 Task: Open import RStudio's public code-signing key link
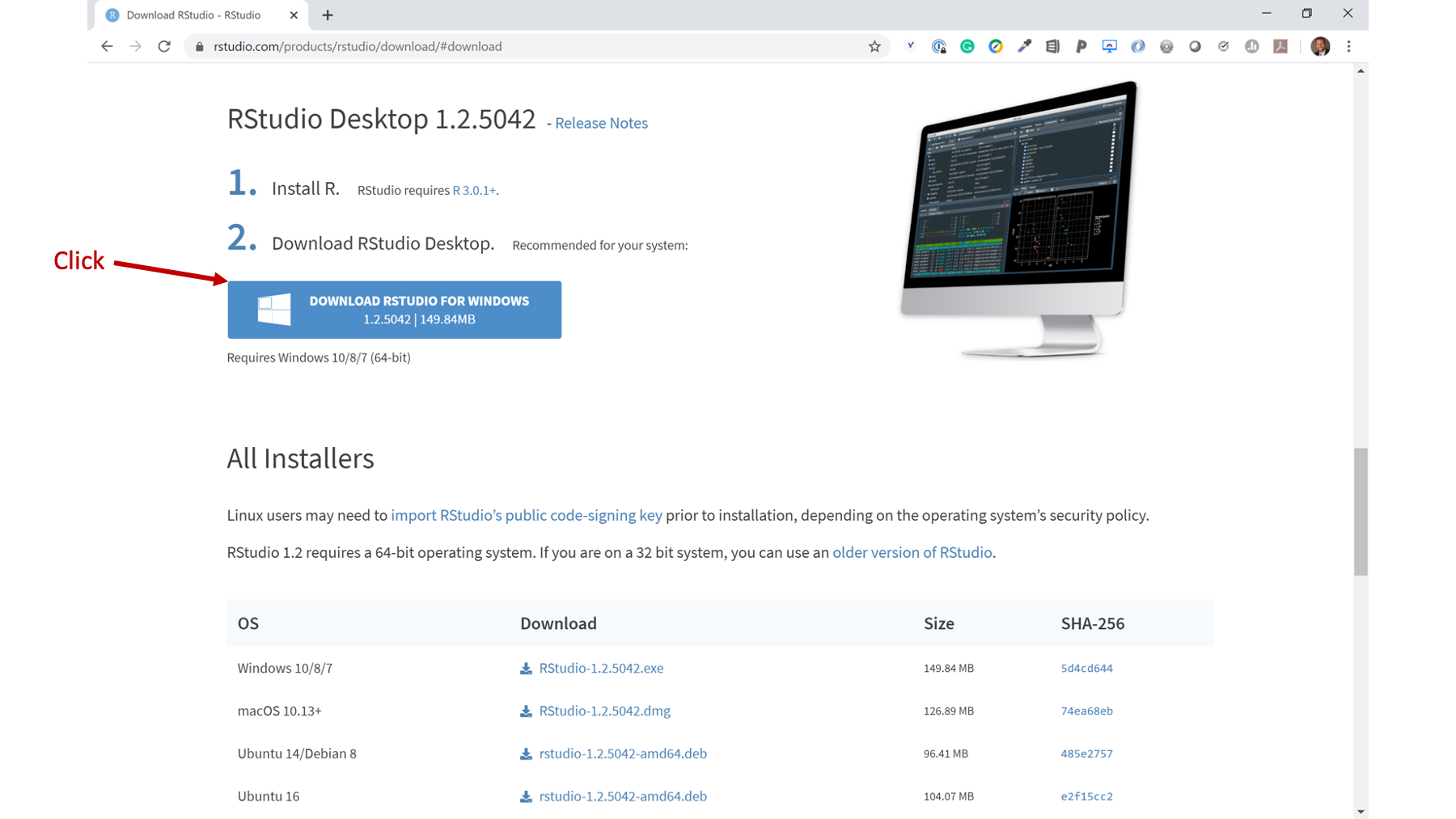pos(527,515)
